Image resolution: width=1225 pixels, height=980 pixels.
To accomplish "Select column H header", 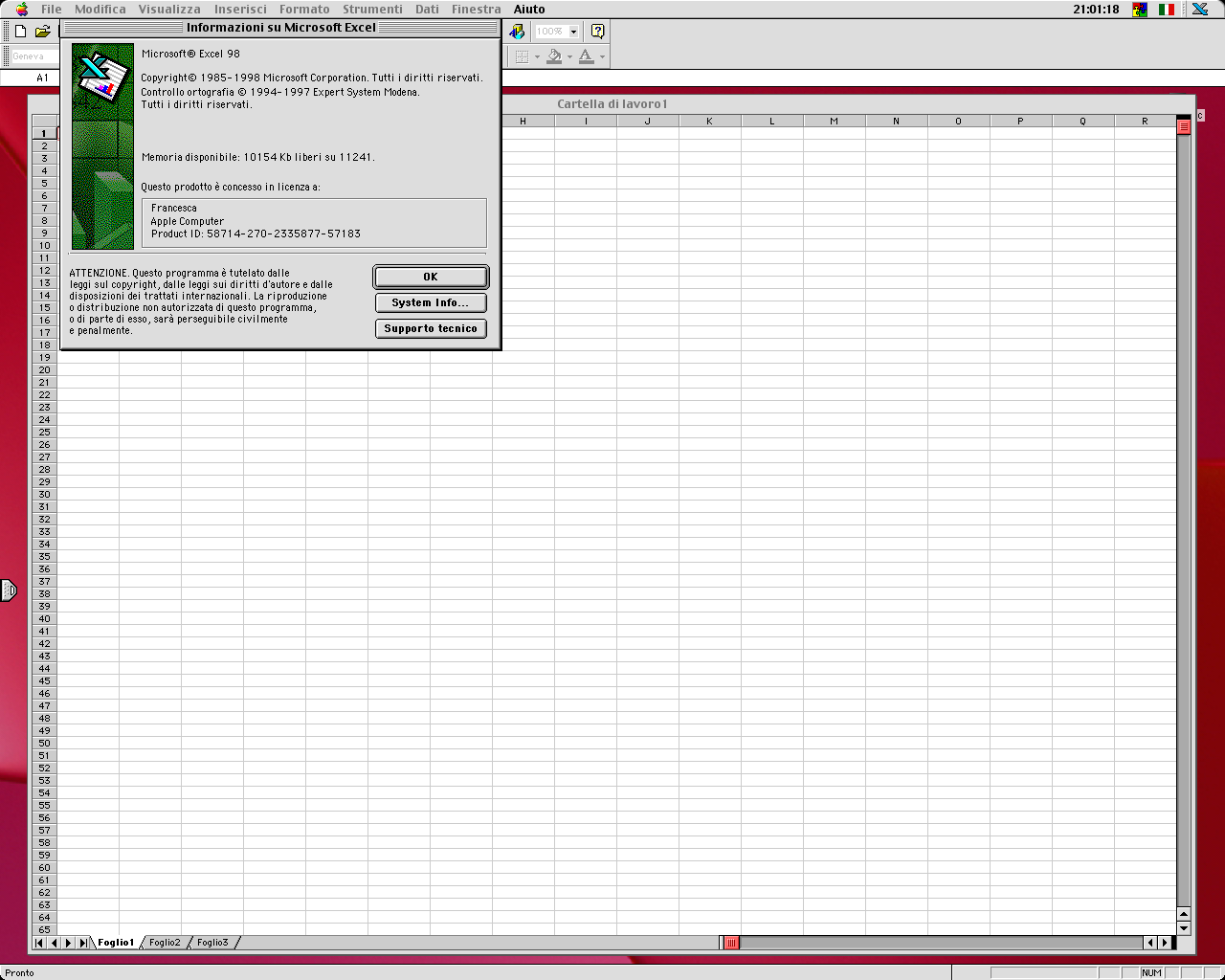I will pyautogui.click(x=523, y=121).
